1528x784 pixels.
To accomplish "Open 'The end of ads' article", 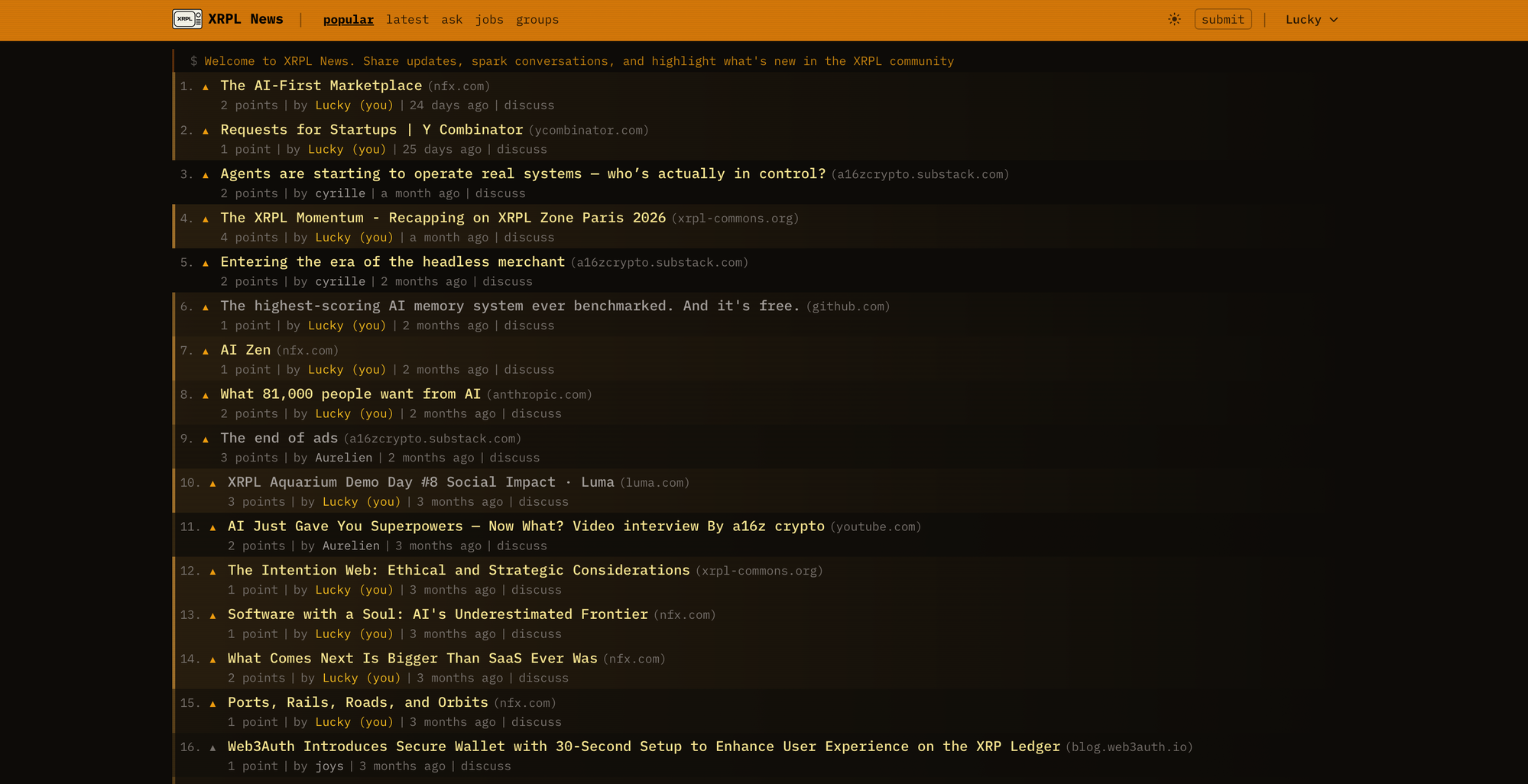I will [279, 438].
